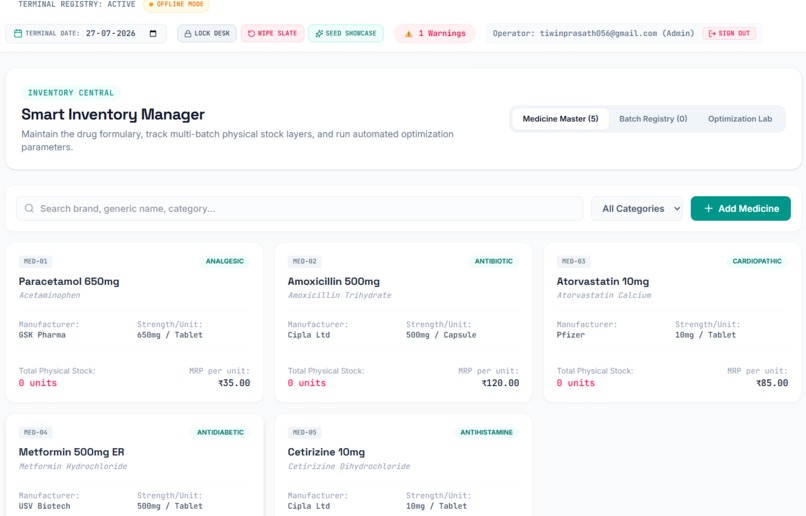
Task: Click the Atorvastatin Calcium generic name
Action: [x=603, y=296]
